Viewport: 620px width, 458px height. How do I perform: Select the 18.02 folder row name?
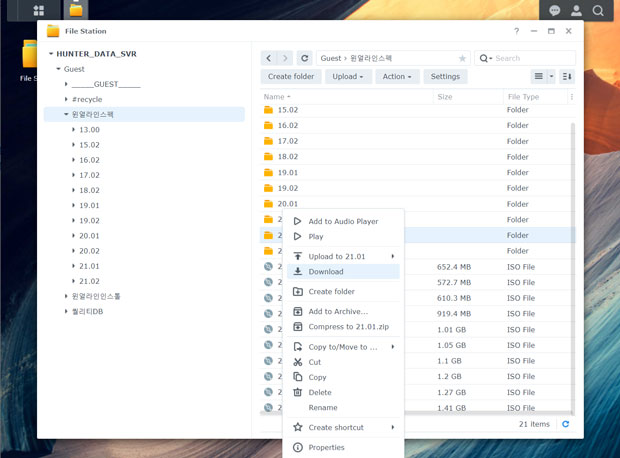coord(288,157)
